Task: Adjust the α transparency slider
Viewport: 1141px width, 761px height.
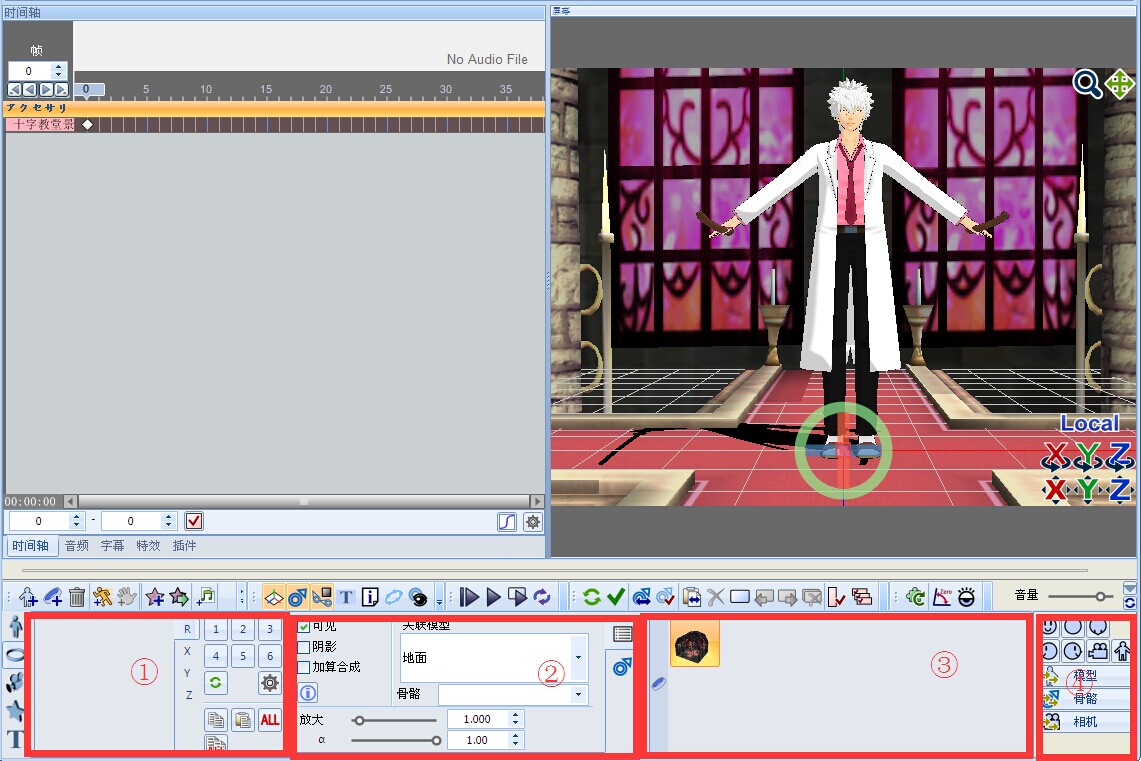Action: pos(394,741)
